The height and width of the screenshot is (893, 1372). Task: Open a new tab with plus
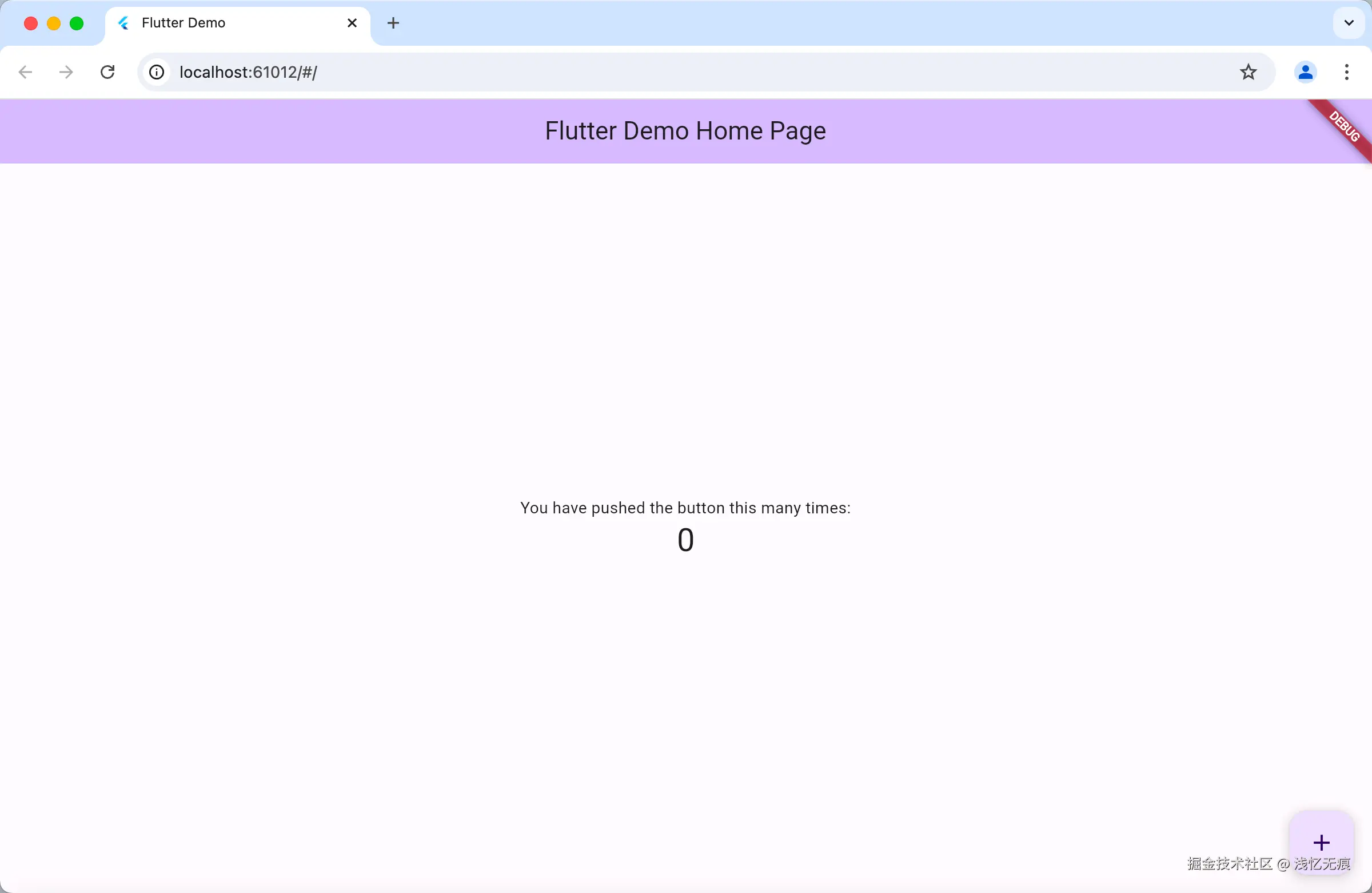393,23
